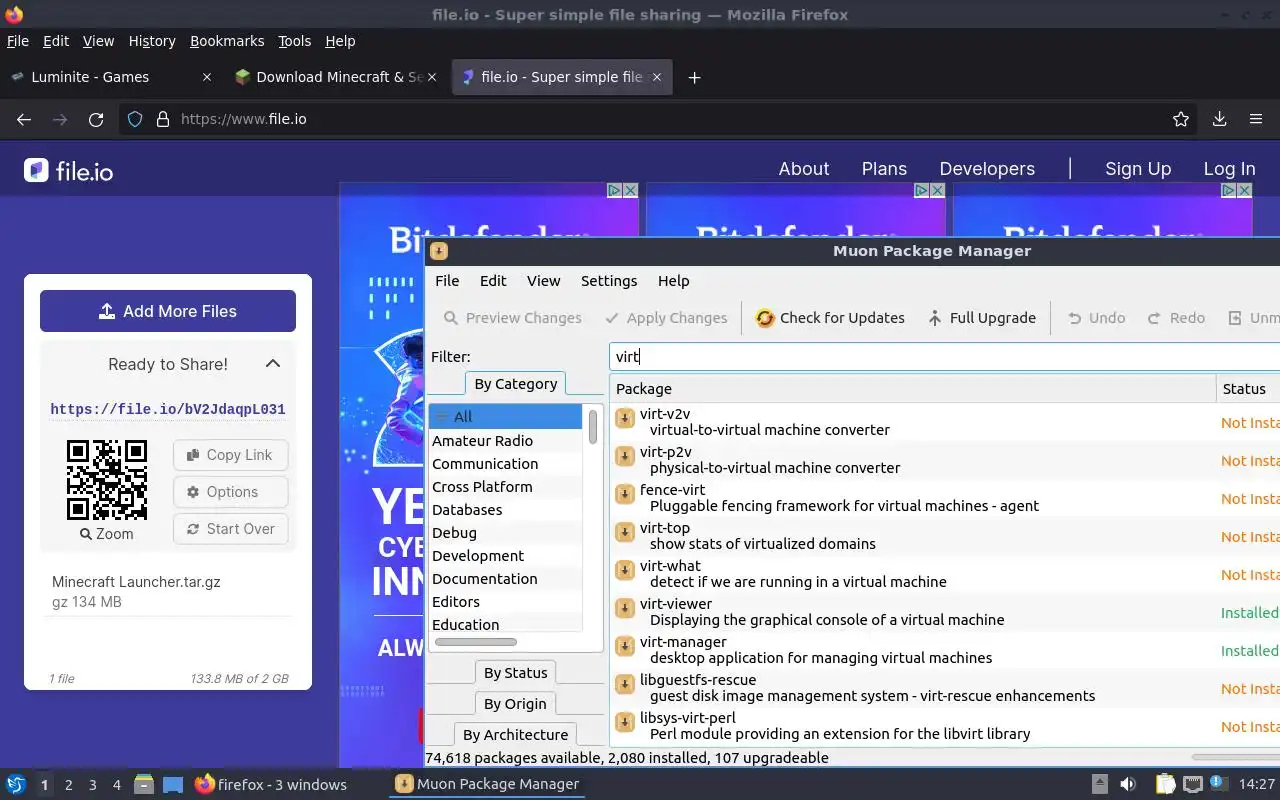Click the site padlock security icon
1280x800 pixels.
tap(163, 119)
